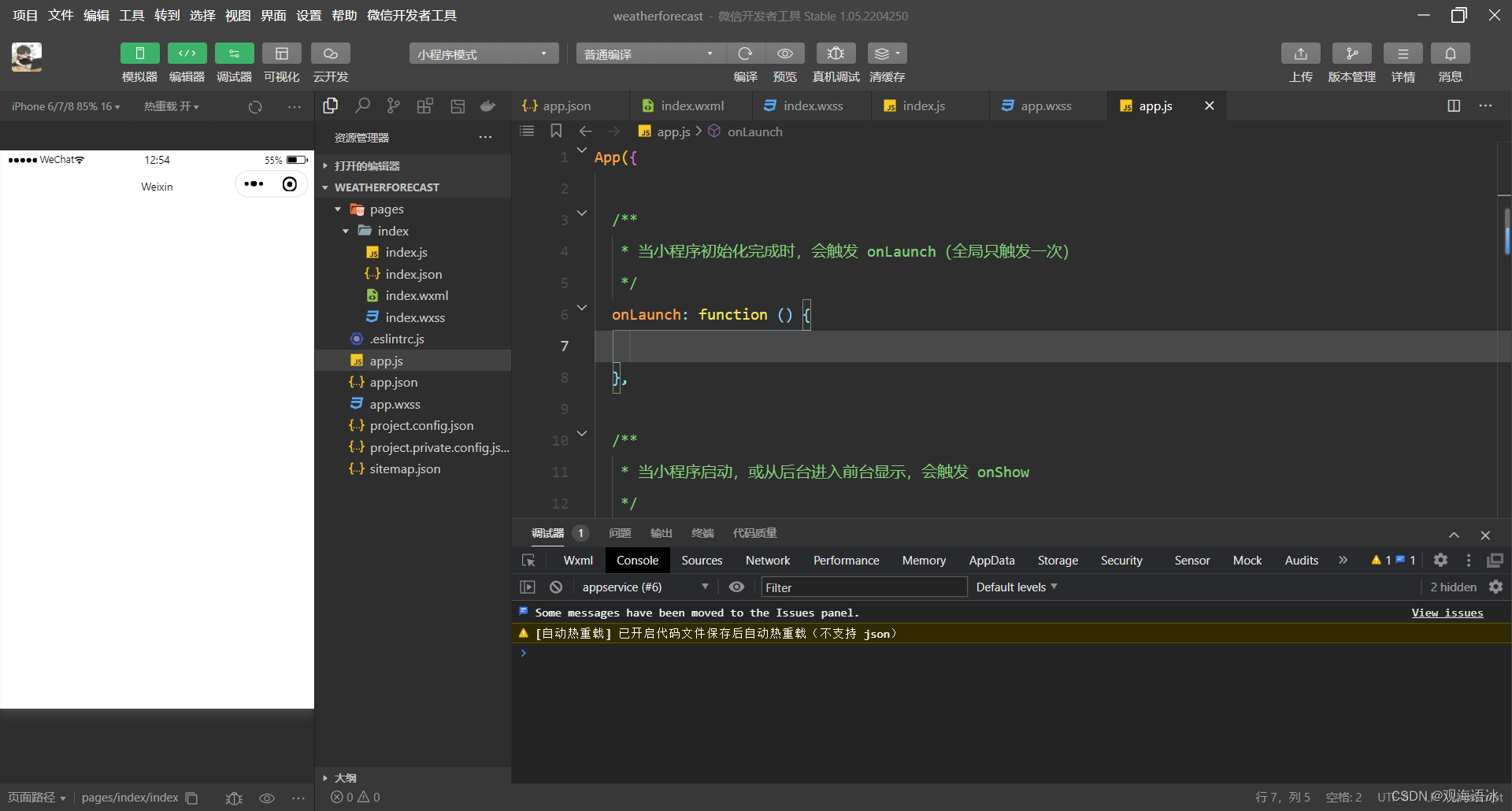Screen dimensions: 1512x811
Task: Switch to the AppData devtools tab
Action: click(x=991, y=560)
